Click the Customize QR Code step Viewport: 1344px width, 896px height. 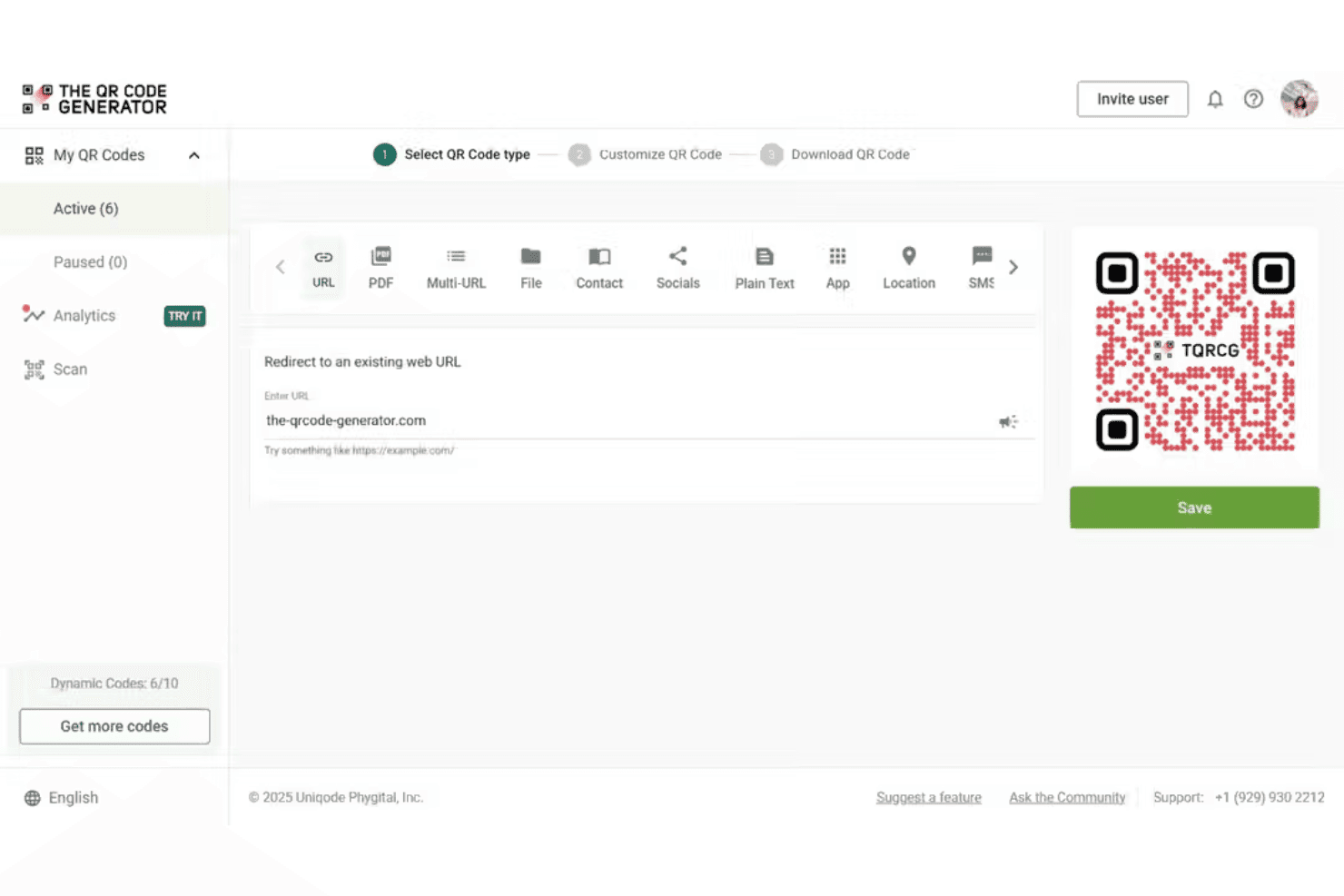point(646,154)
